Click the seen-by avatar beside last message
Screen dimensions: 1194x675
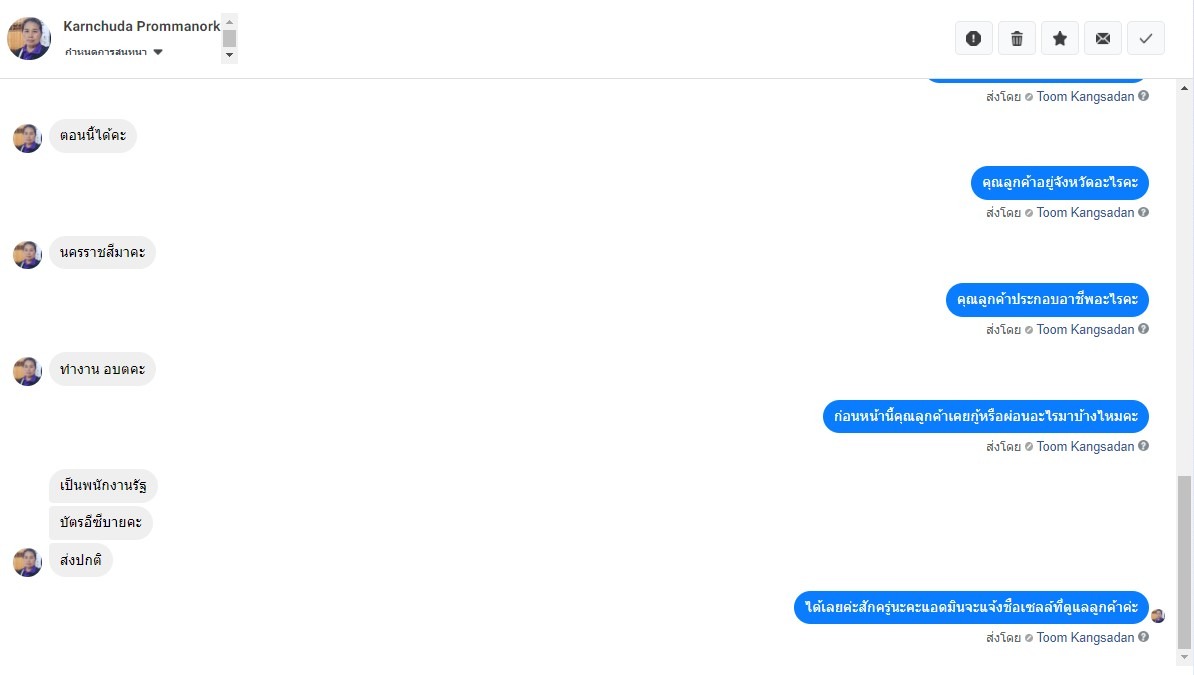click(1158, 616)
